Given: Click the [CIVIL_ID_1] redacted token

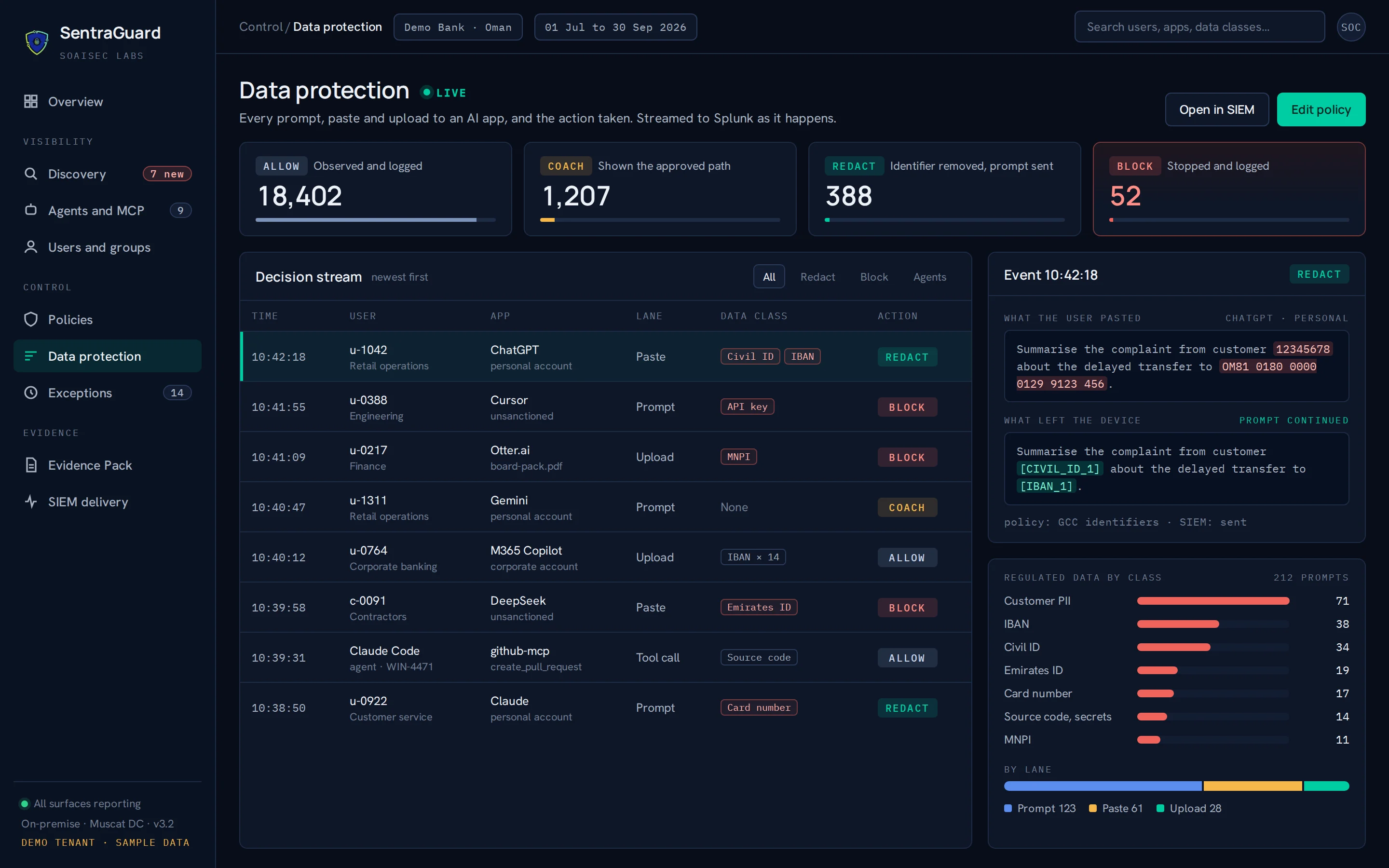Looking at the screenshot, I should tap(1060, 469).
